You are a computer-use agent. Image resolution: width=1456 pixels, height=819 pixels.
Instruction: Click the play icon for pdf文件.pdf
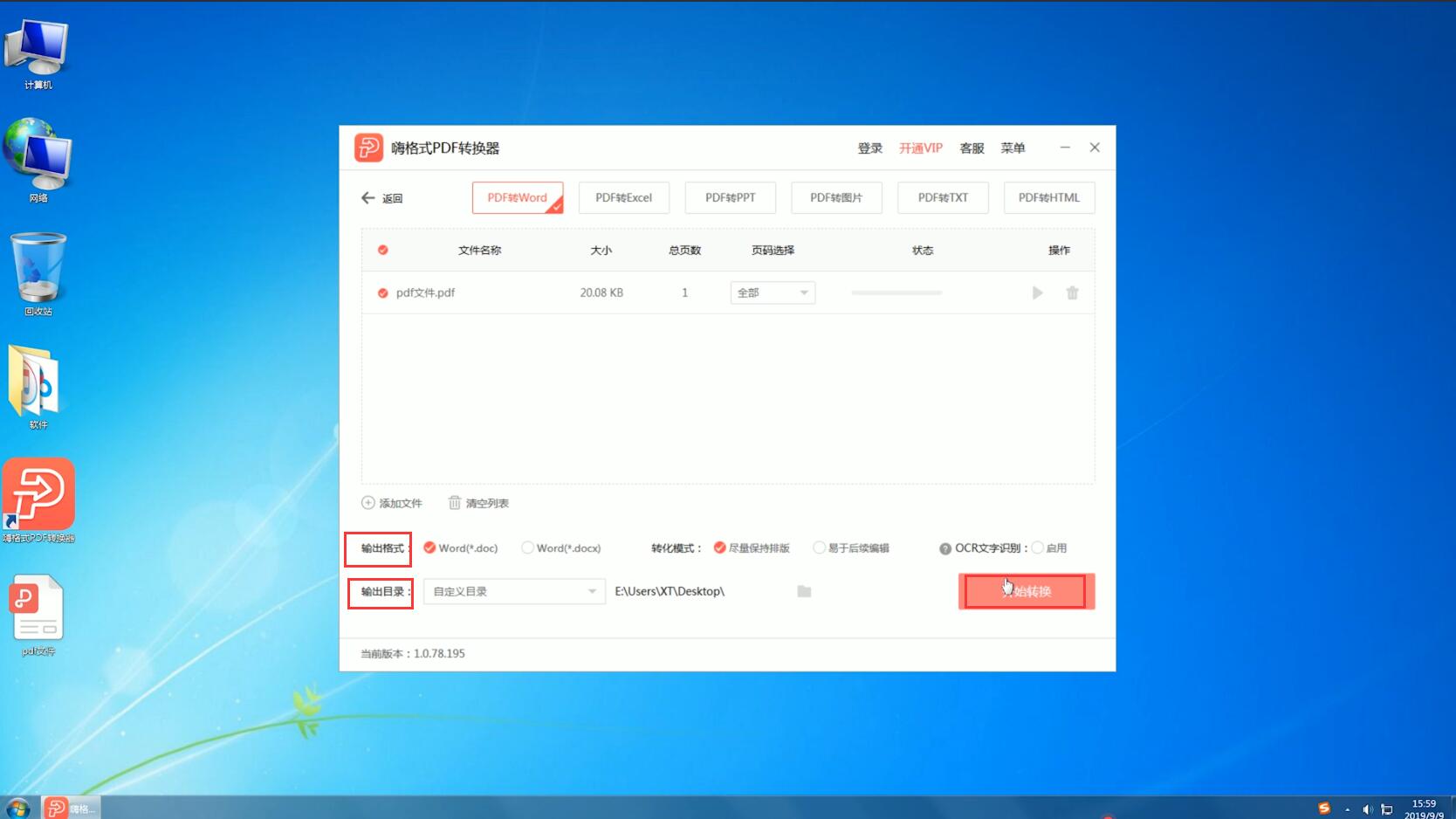click(1037, 293)
